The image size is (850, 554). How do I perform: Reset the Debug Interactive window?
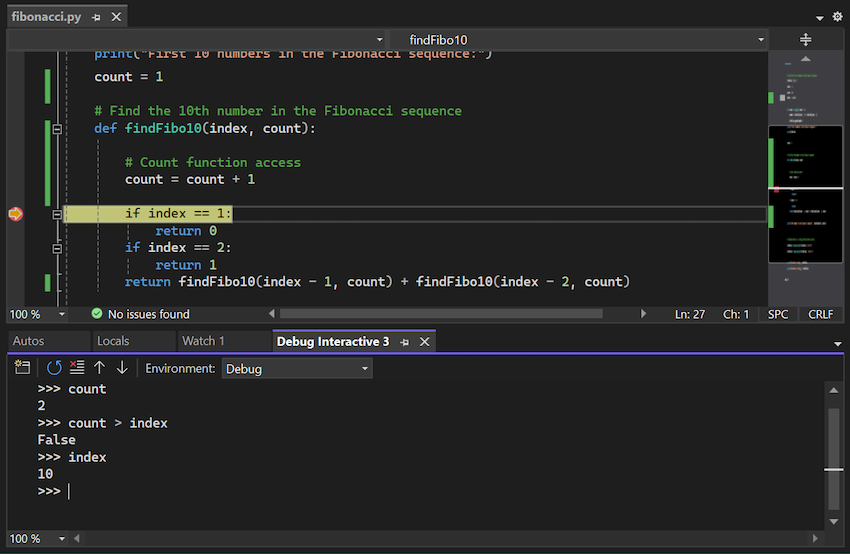coord(54,368)
